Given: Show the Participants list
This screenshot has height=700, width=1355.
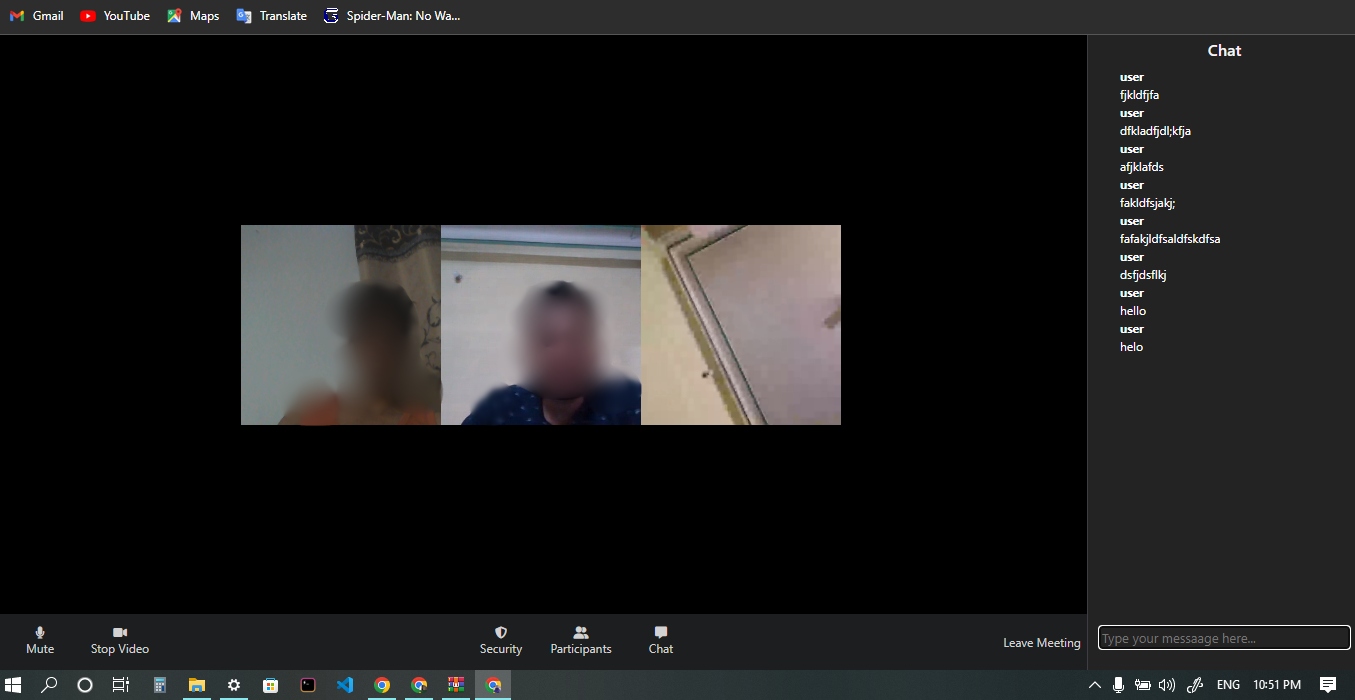Looking at the screenshot, I should pos(581,640).
